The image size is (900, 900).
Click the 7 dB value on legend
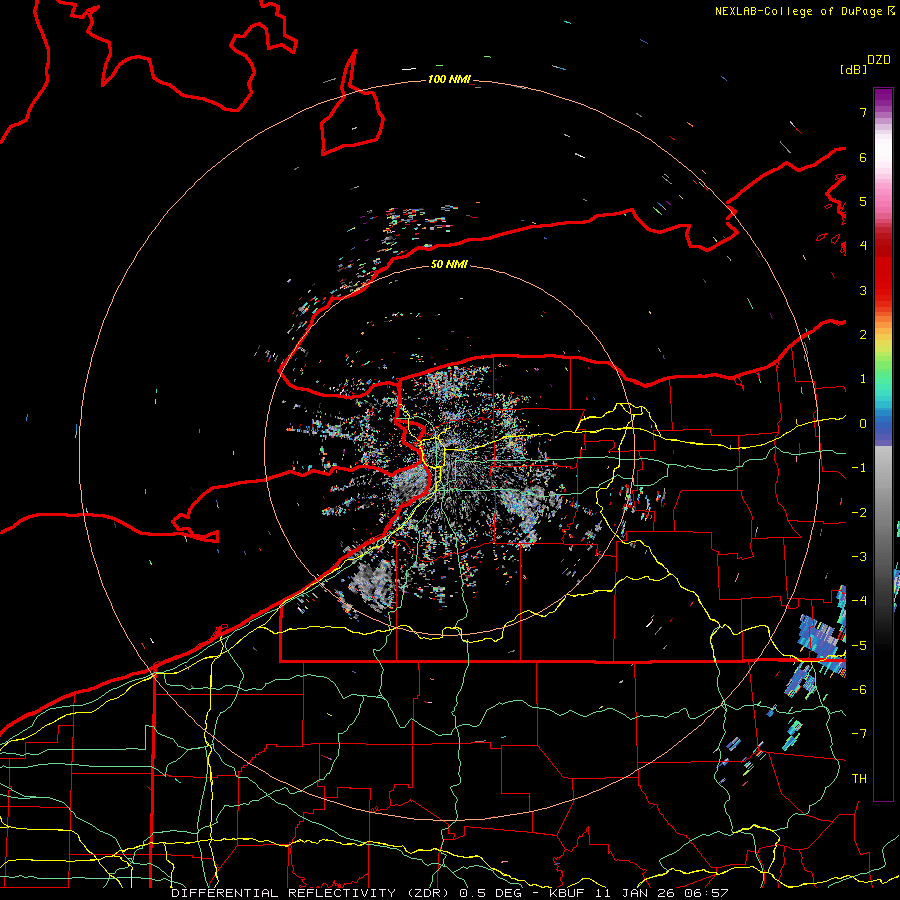(x=863, y=112)
